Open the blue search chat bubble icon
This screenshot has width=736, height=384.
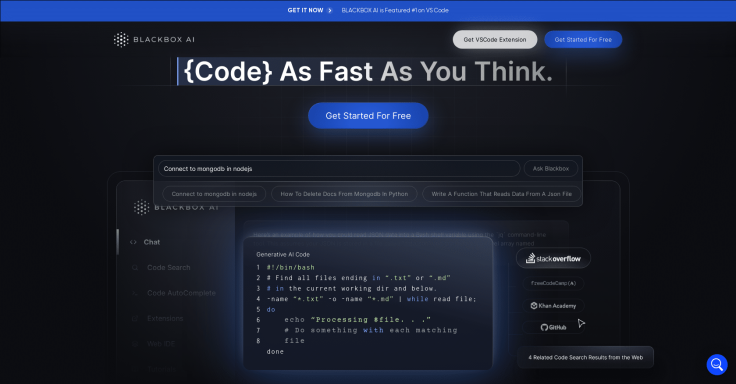coord(717,364)
